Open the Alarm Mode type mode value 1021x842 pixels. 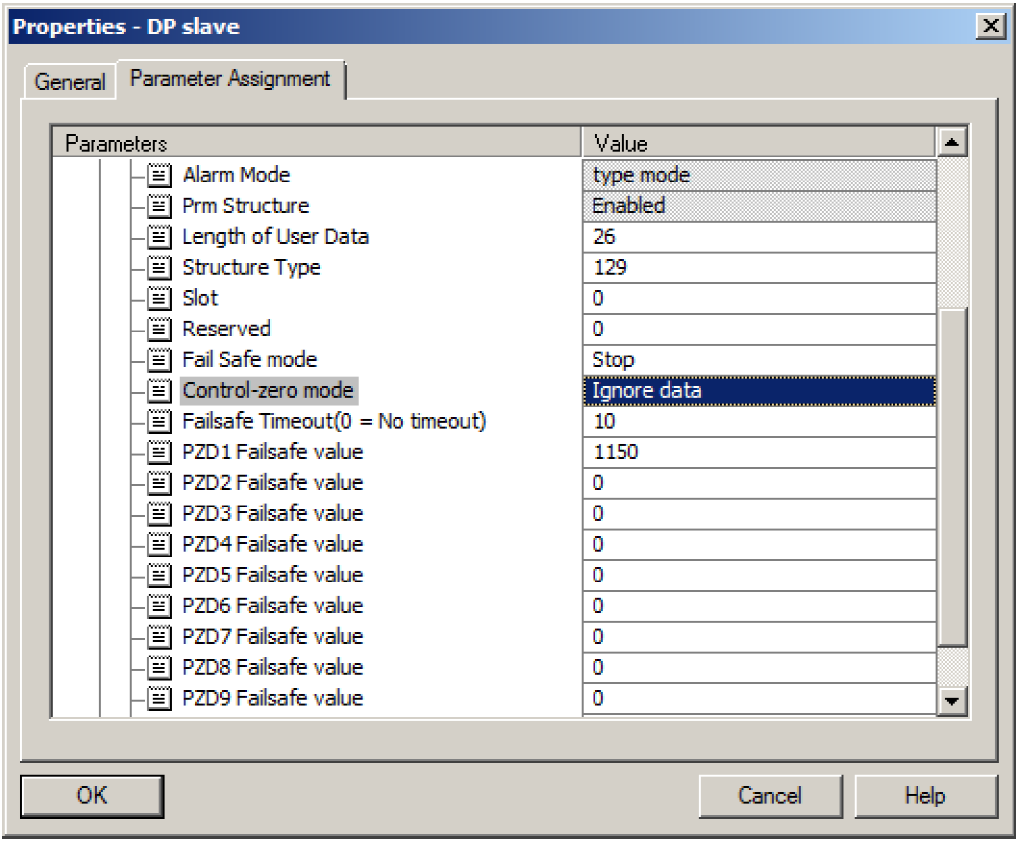tap(758, 175)
